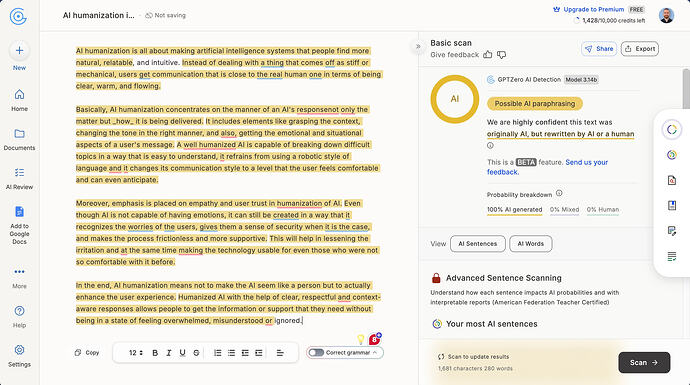Click the user profile avatar

(x=666, y=15)
